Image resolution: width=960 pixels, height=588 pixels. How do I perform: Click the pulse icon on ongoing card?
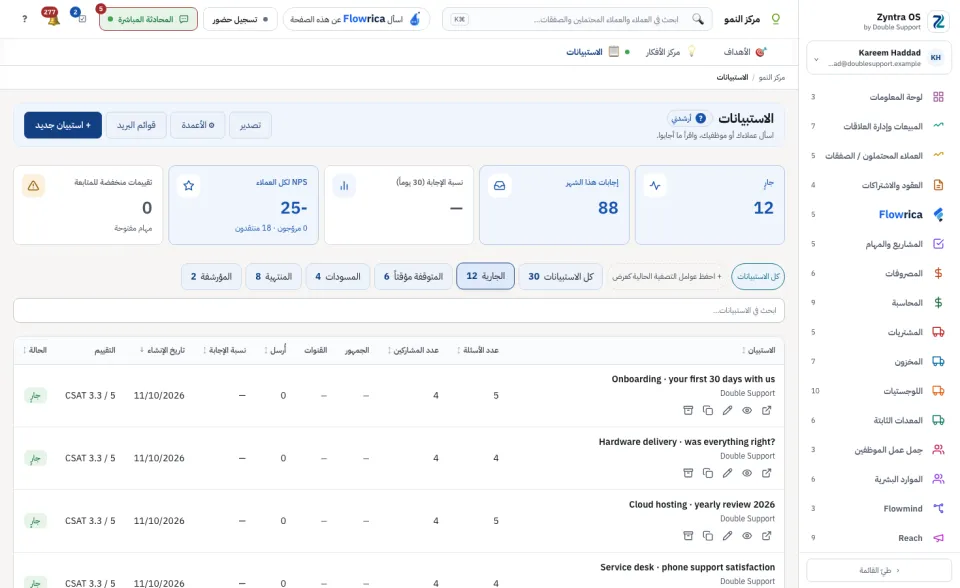(x=655, y=186)
